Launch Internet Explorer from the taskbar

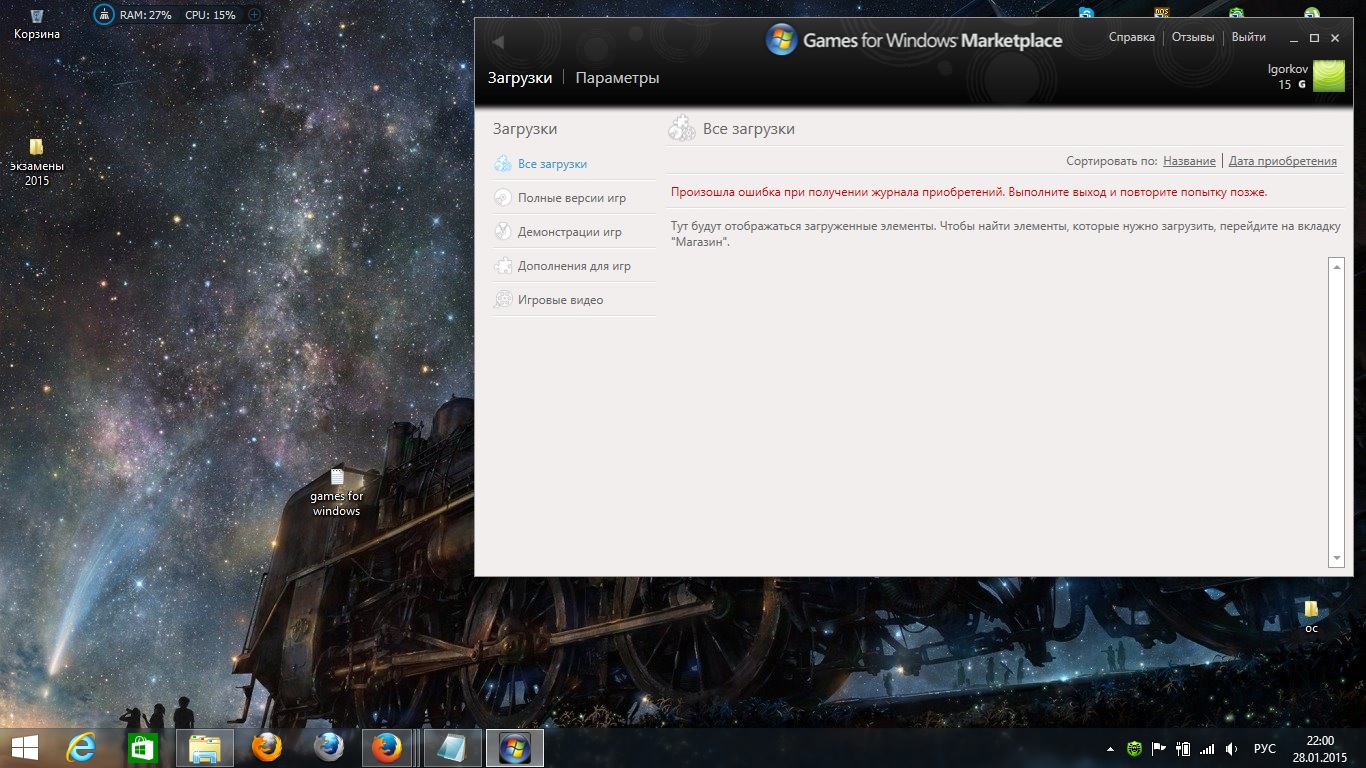click(x=81, y=748)
